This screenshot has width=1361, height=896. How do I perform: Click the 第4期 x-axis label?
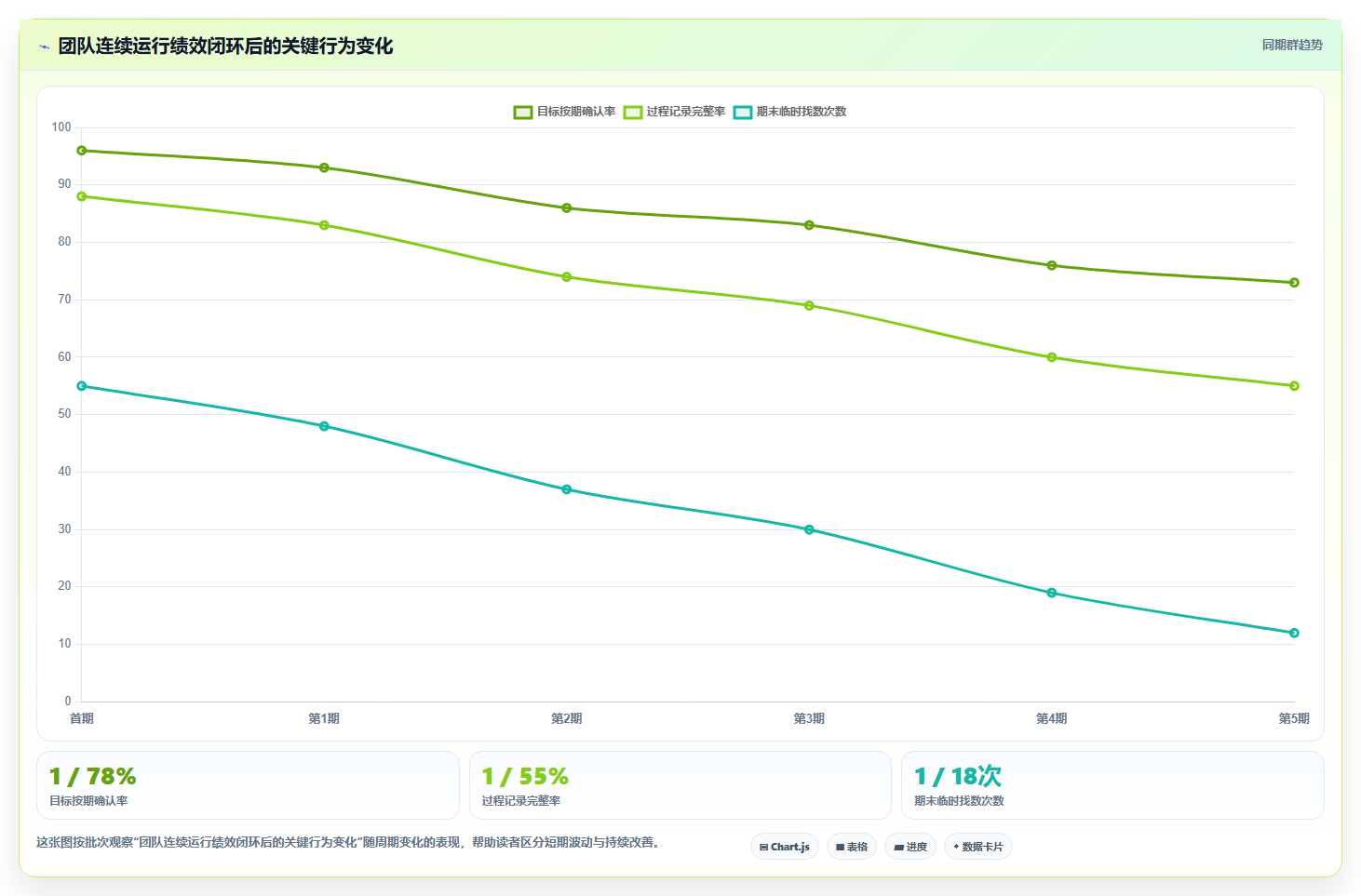click(1052, 718)
